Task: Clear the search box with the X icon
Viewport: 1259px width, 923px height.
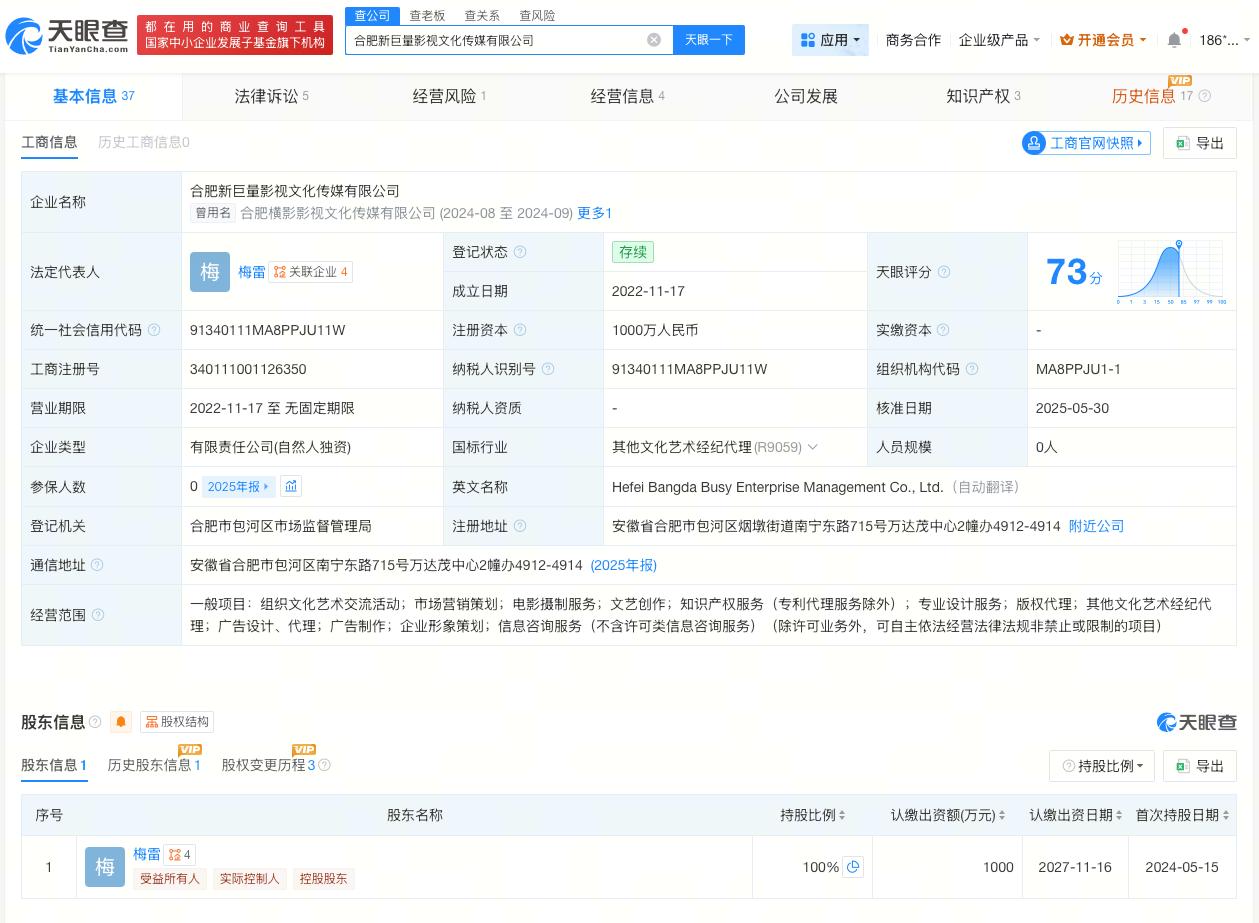Action: pyautogui.click(x=654, y=40)
